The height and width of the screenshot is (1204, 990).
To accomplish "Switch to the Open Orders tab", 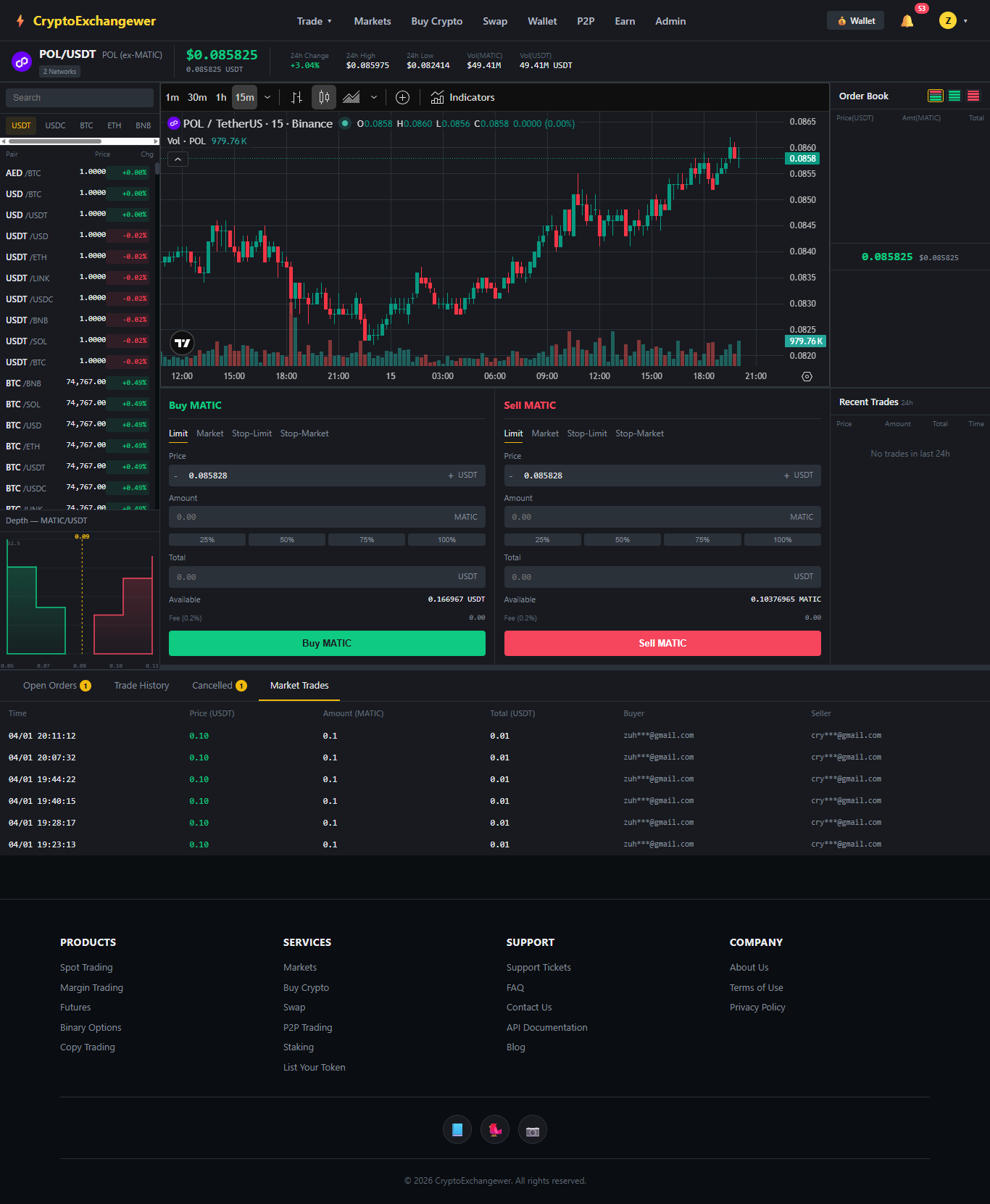I will tap(57, 686).
